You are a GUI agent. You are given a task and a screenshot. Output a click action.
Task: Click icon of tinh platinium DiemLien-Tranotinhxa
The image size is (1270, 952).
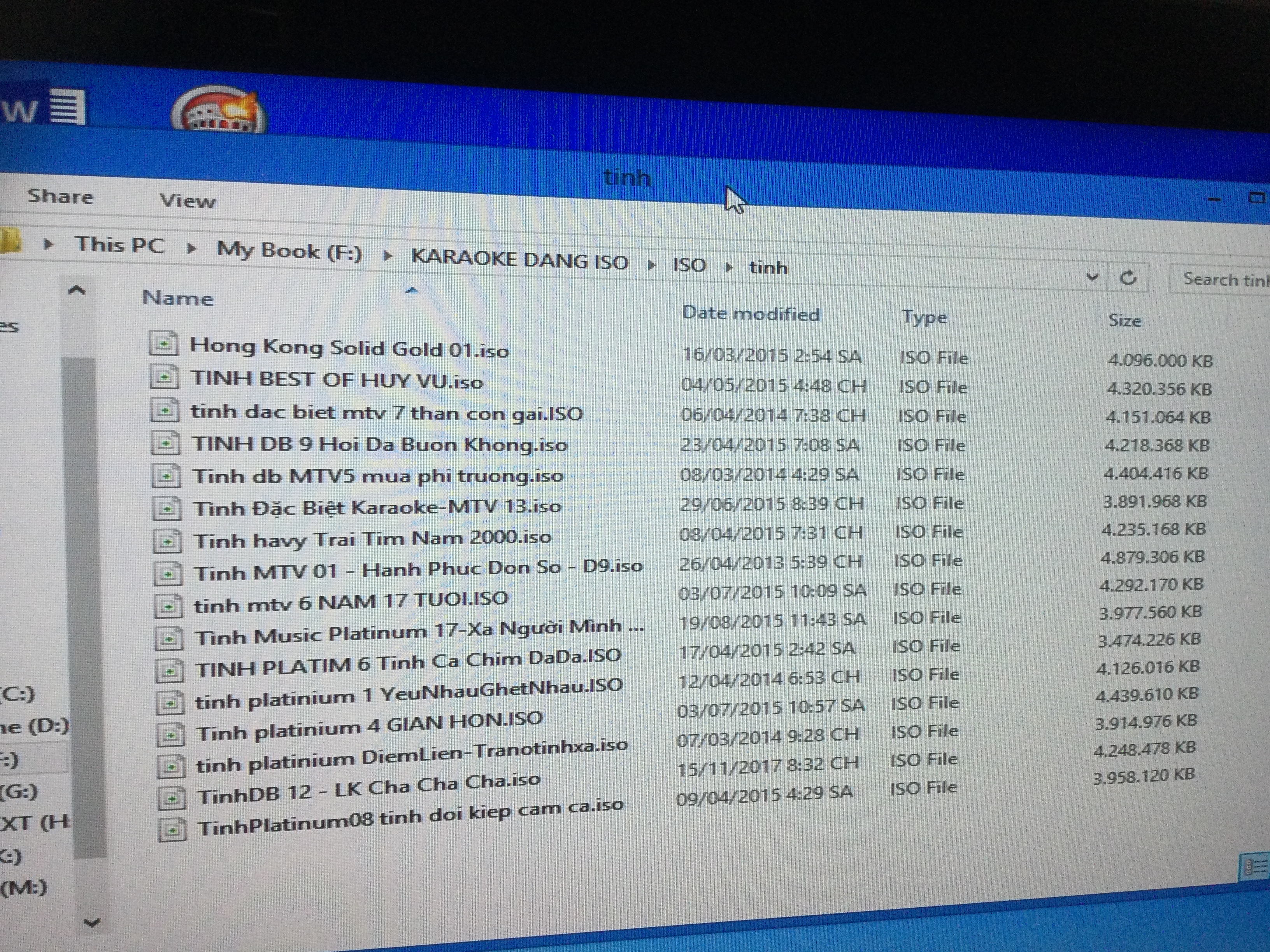pyautogui.click(x=172, y=766)
